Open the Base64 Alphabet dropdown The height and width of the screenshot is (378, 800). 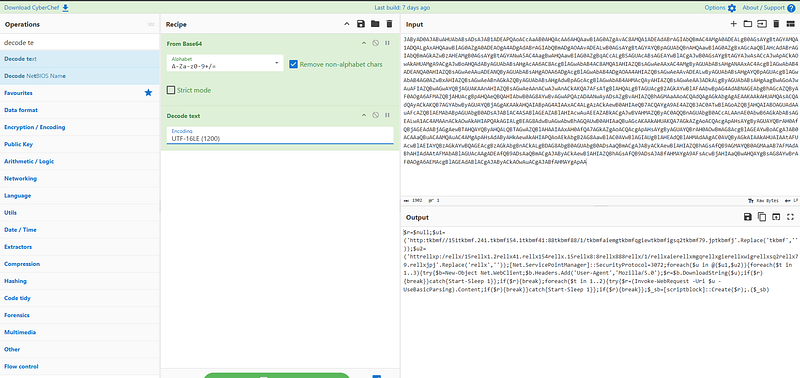pyautogui.click(x=225, y=63)
